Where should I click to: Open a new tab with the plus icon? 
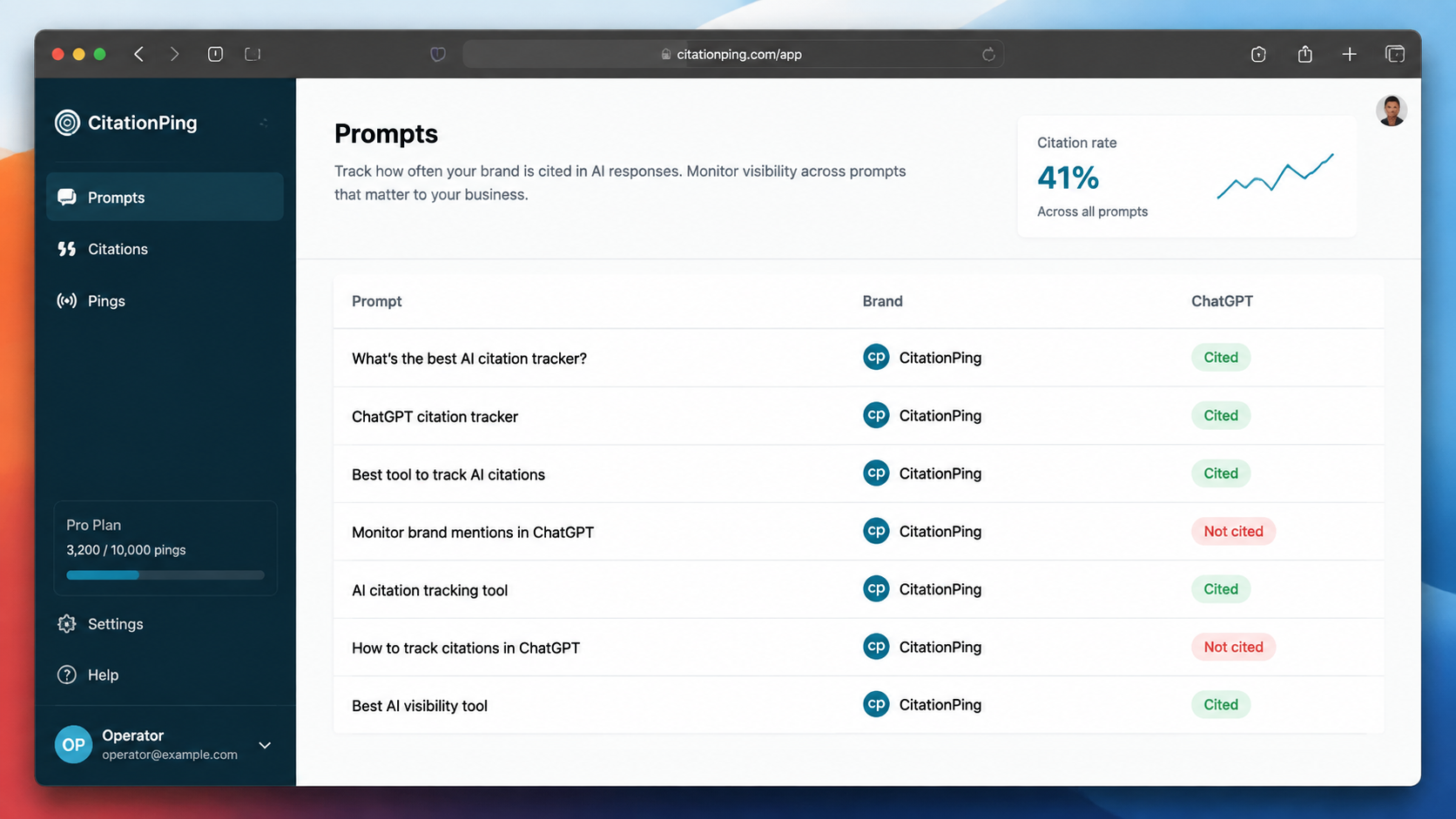tap(1349, 54)
